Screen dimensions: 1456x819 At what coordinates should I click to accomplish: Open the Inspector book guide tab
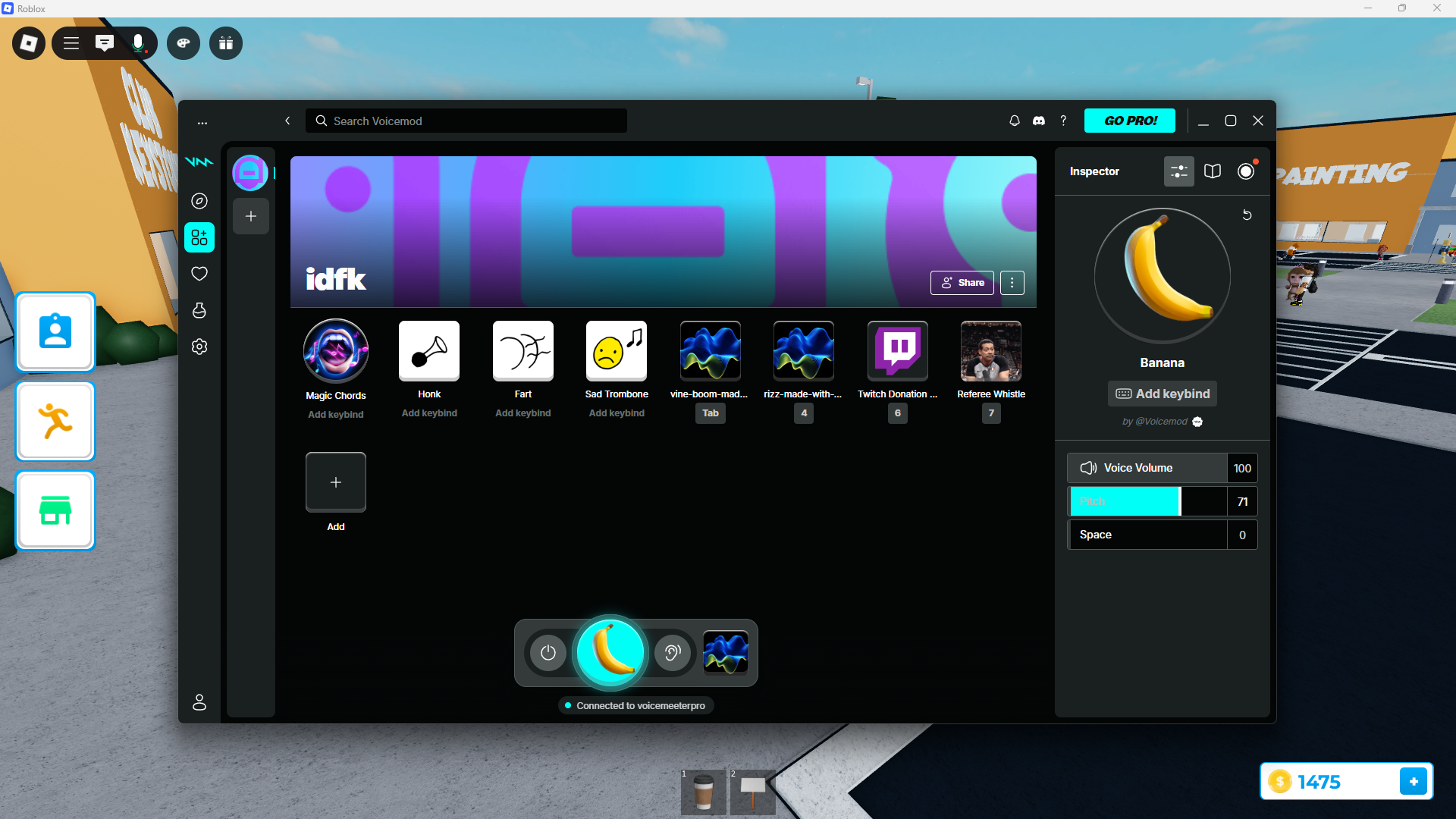[x=1213, y=171]
